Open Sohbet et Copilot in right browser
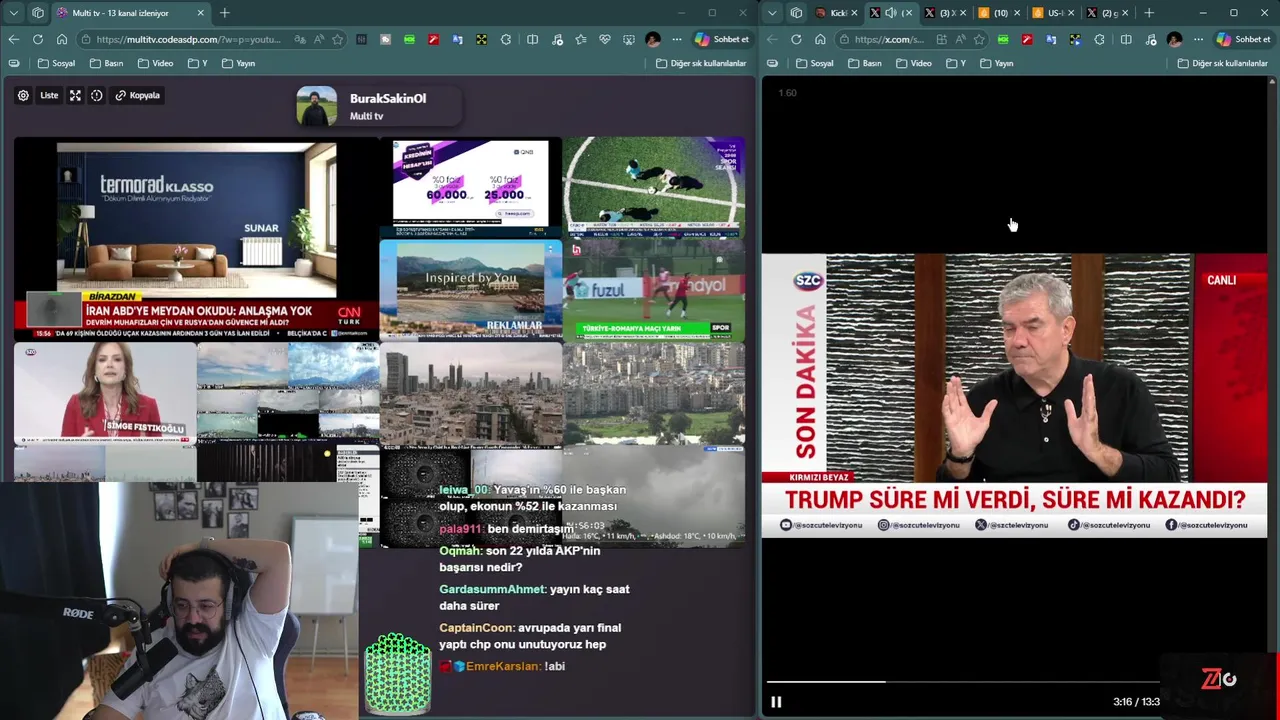 coord(1243,39)
